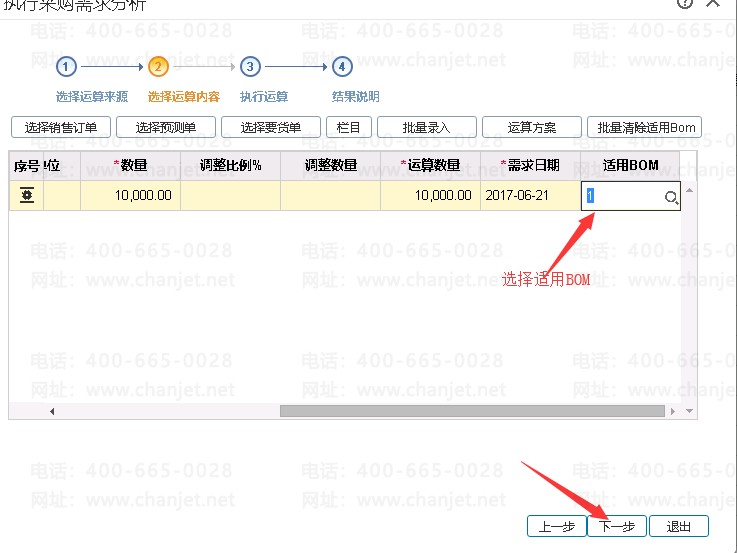Image resolution: width=737 pixels, height=553 pixels.
Task: Click the 需求日期 column header
Action: [531, 166]
